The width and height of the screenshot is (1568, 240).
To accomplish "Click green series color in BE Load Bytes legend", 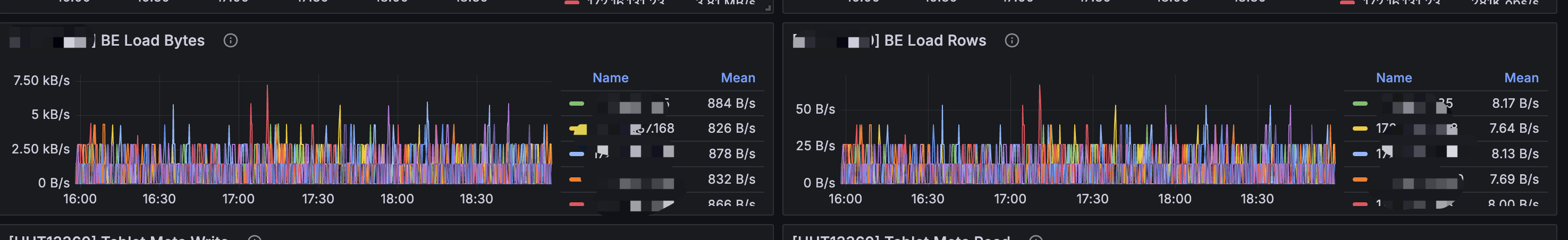I will point(576,104).
